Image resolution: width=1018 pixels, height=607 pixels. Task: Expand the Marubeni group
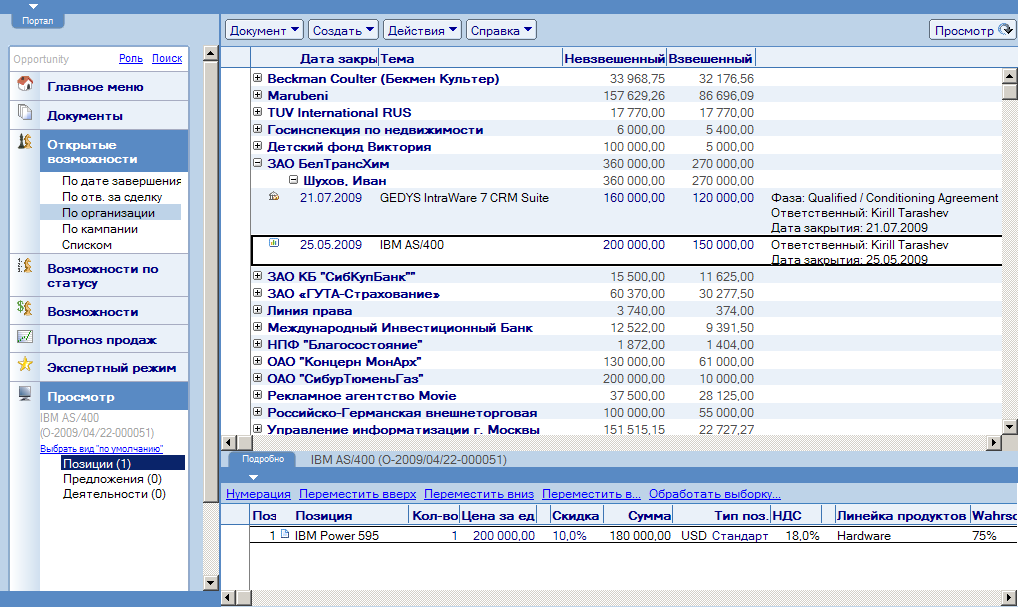coord(257,95)
